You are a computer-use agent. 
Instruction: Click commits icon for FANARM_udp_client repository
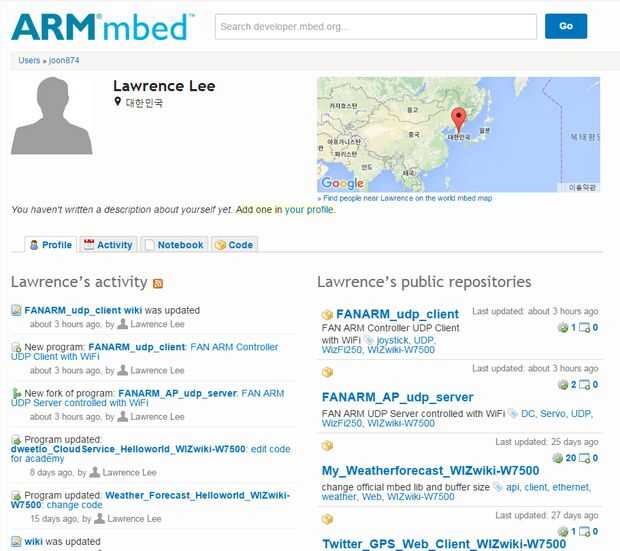tap(563, 328)
